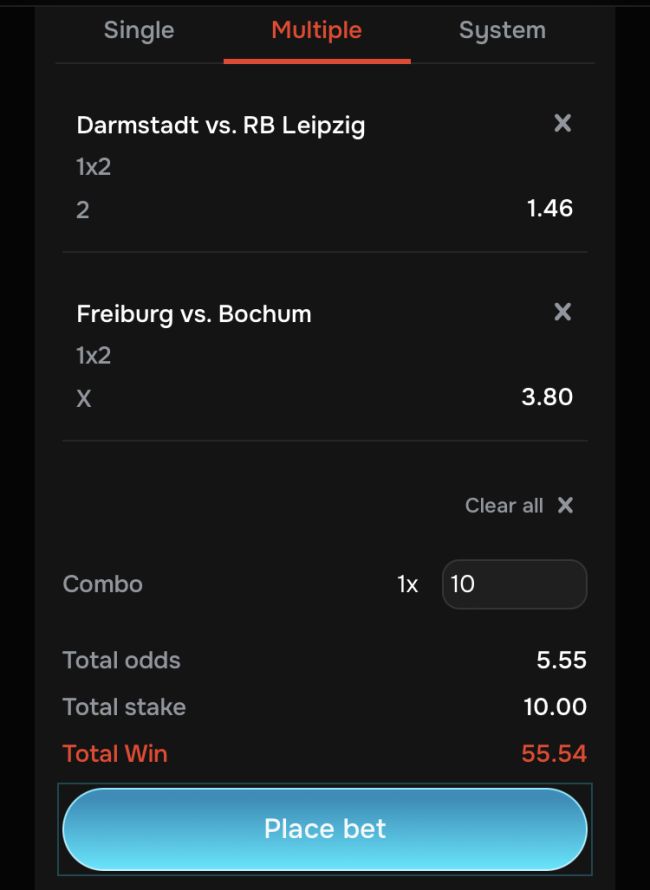Click the Combo label

tap(103, 584)
